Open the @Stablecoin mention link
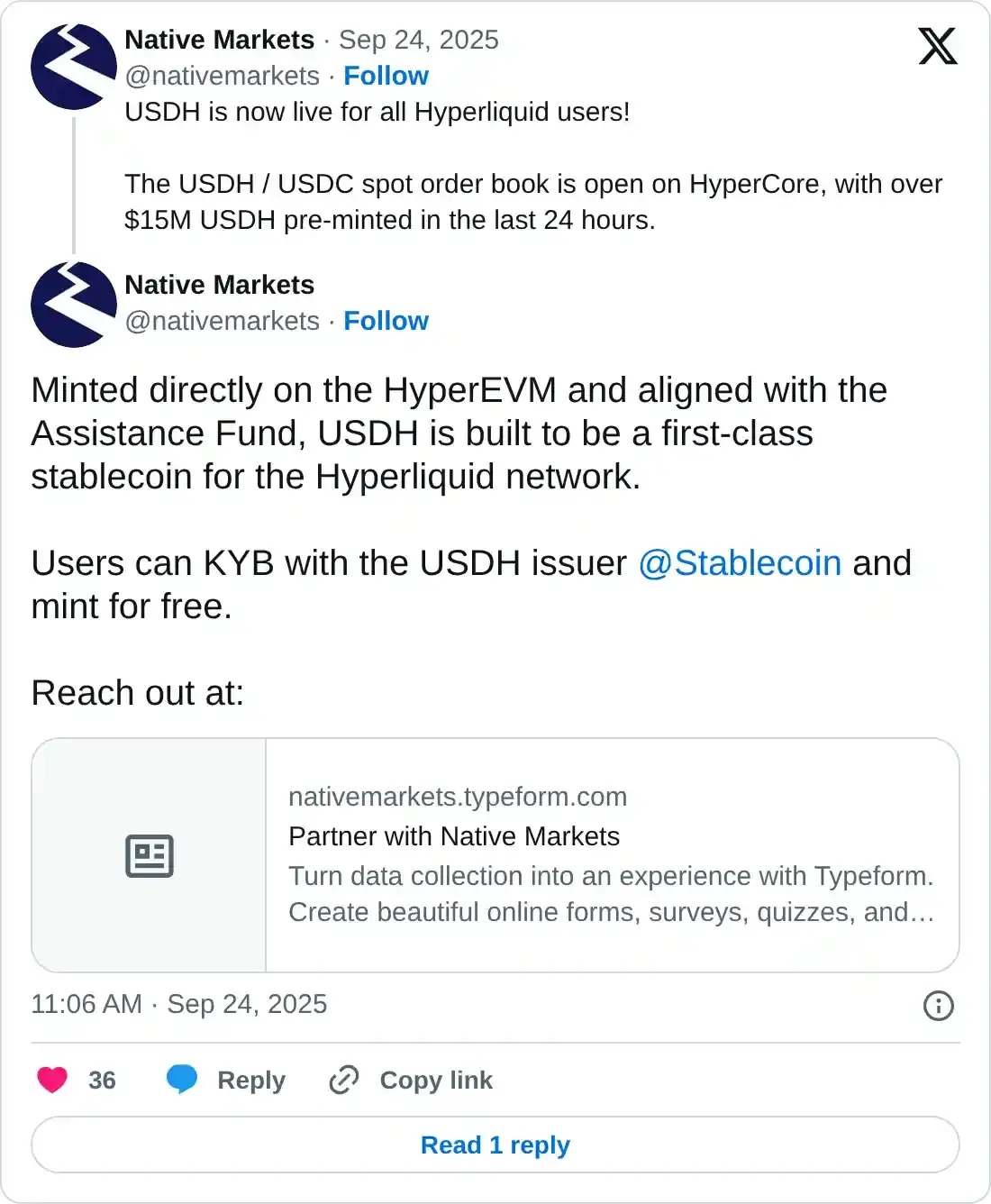991x1204 pixels. pyautogui.click(x=739, y=562)
